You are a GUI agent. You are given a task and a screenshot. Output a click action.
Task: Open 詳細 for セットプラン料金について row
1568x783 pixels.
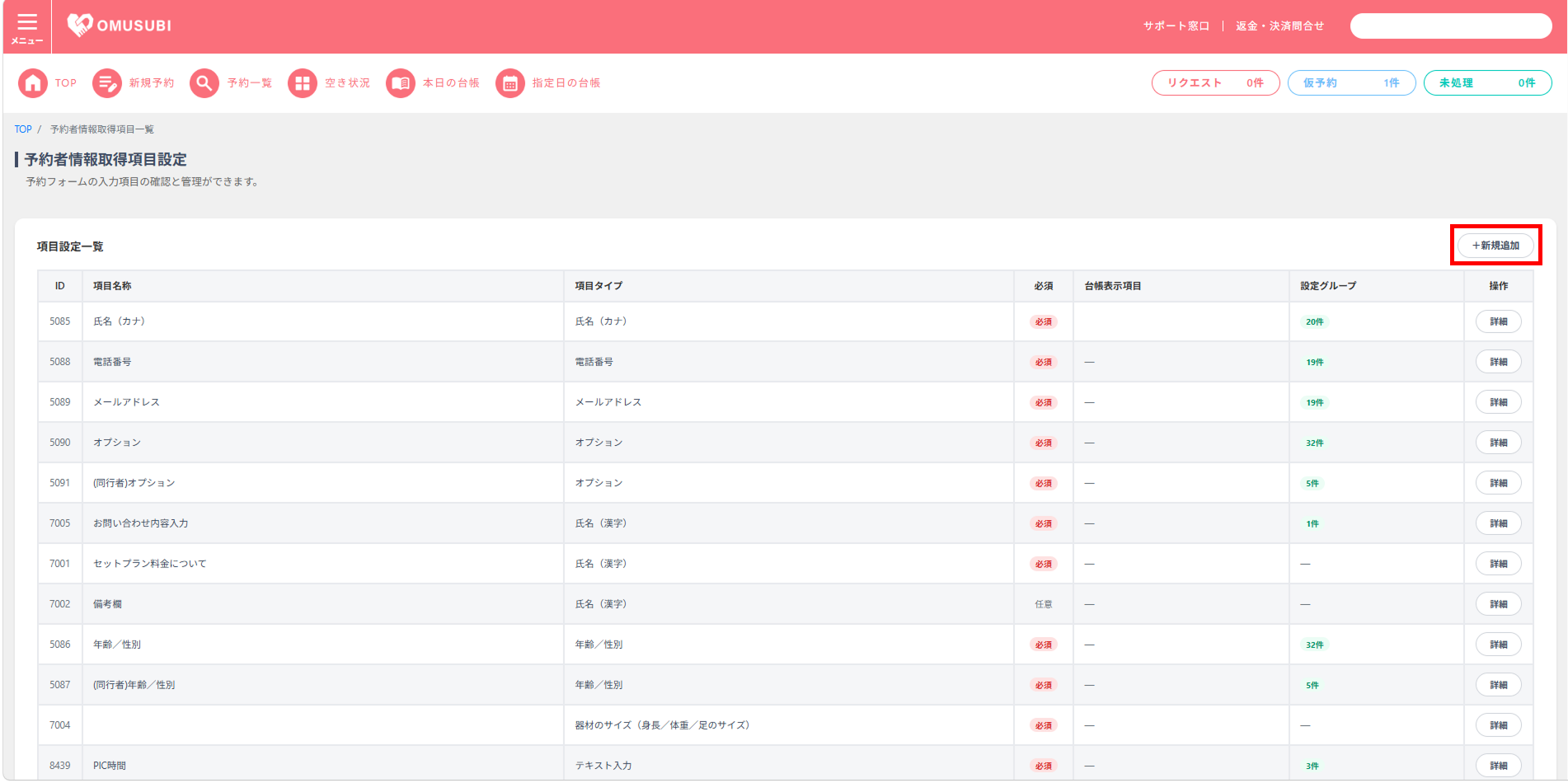click(x=1499, y=565)
